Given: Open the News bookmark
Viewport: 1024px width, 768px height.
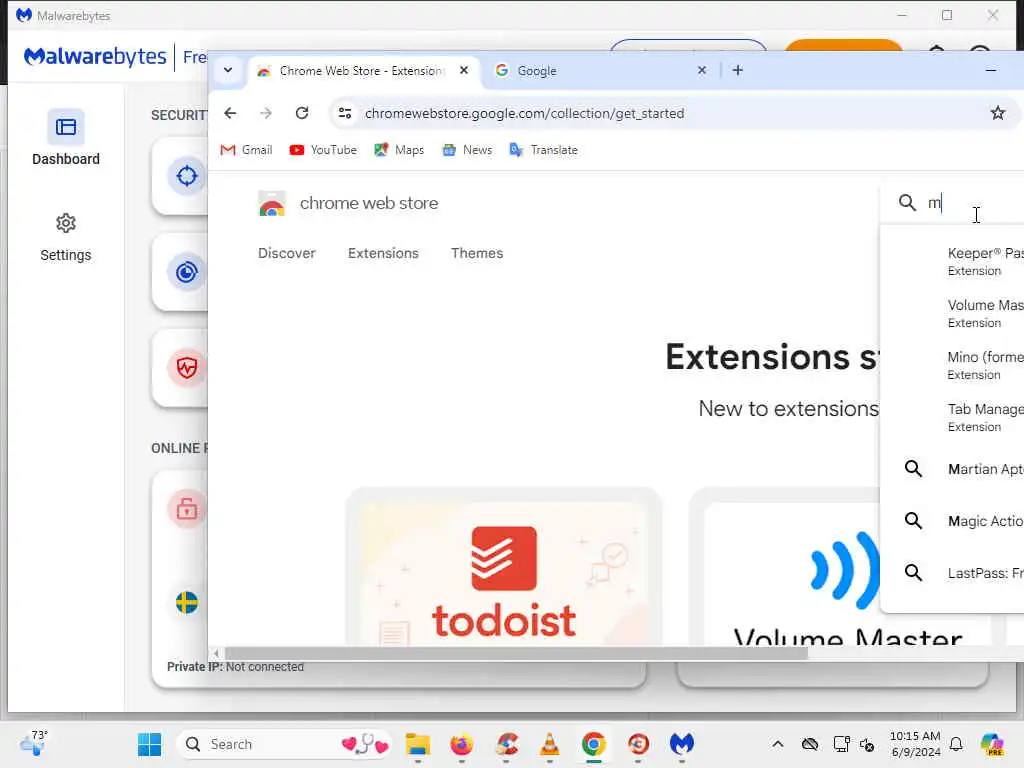Looking at the screenshot, I should point(467,150).
